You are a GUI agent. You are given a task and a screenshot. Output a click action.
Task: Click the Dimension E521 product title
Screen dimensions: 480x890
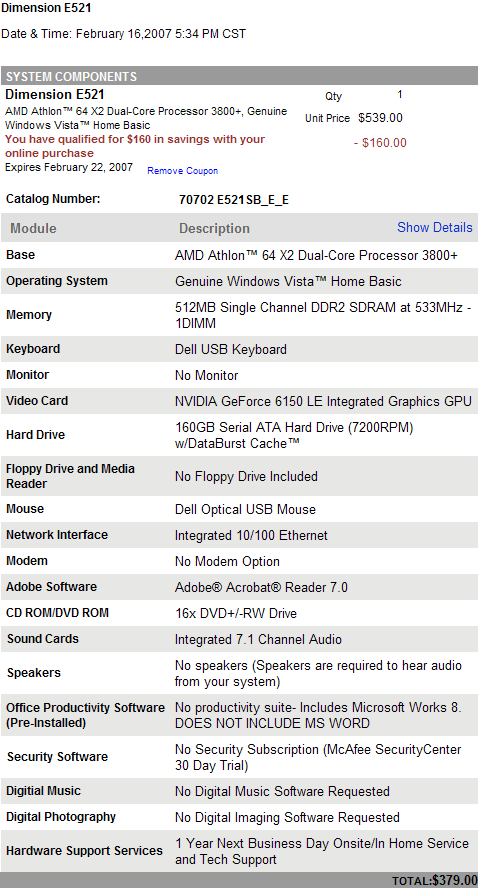point(54,95)
